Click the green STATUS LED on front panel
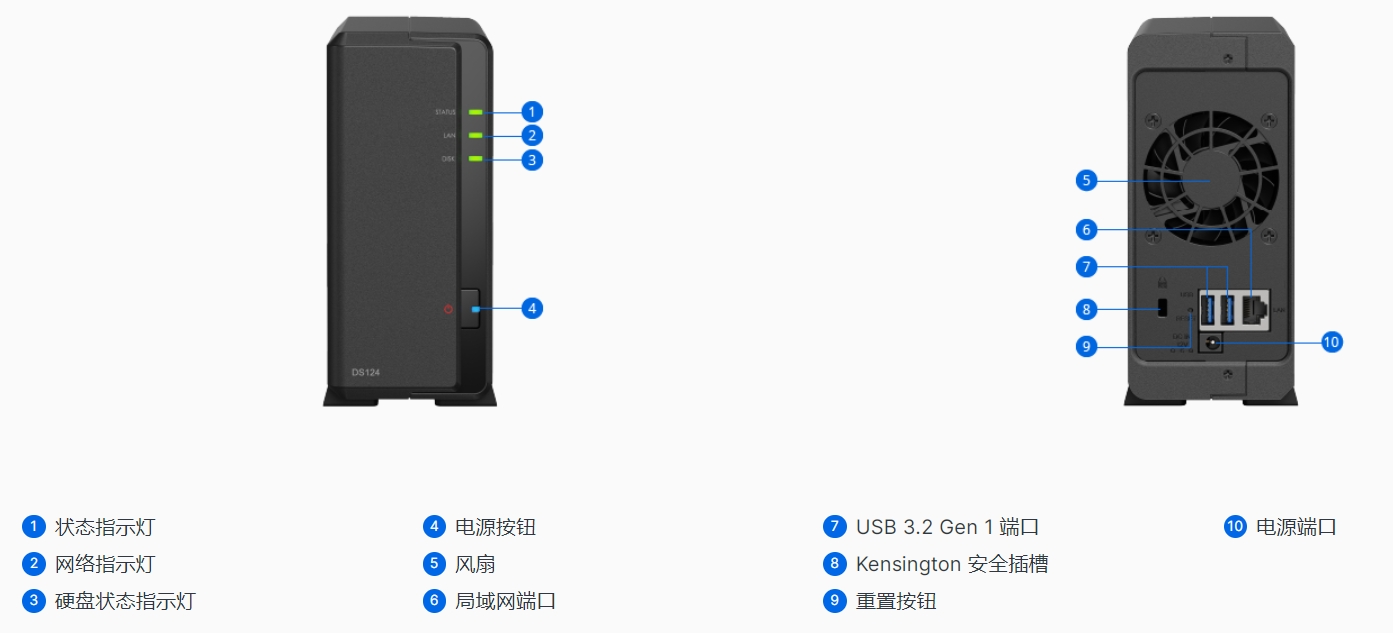1393x633 pixels. (475, 112)
